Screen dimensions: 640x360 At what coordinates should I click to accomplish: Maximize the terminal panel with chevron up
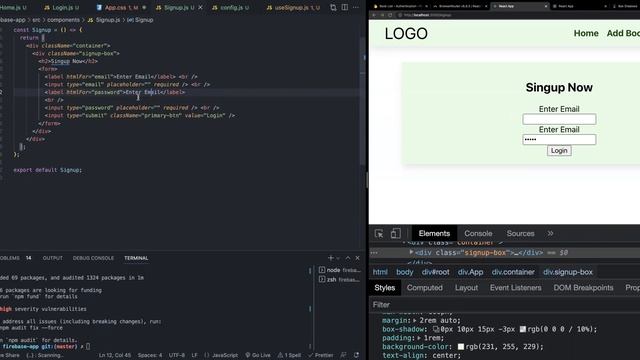coord(348,258)
